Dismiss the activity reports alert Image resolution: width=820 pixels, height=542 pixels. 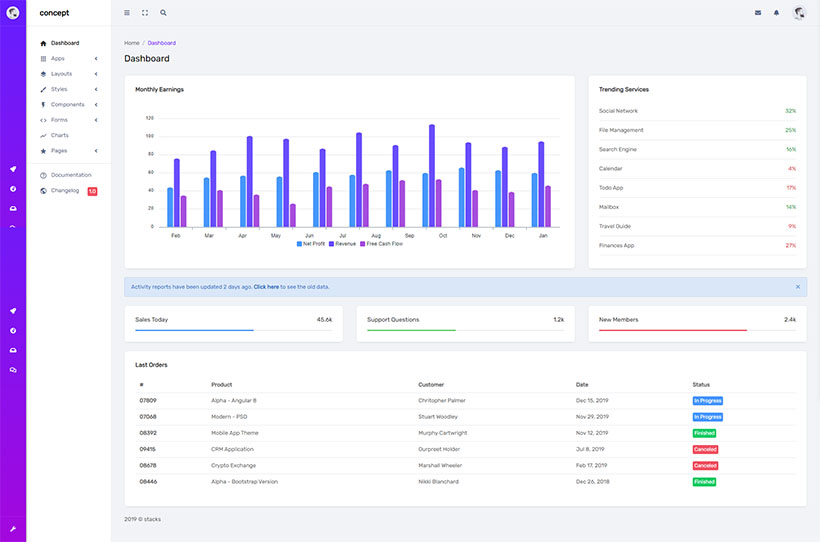[797, 287]
